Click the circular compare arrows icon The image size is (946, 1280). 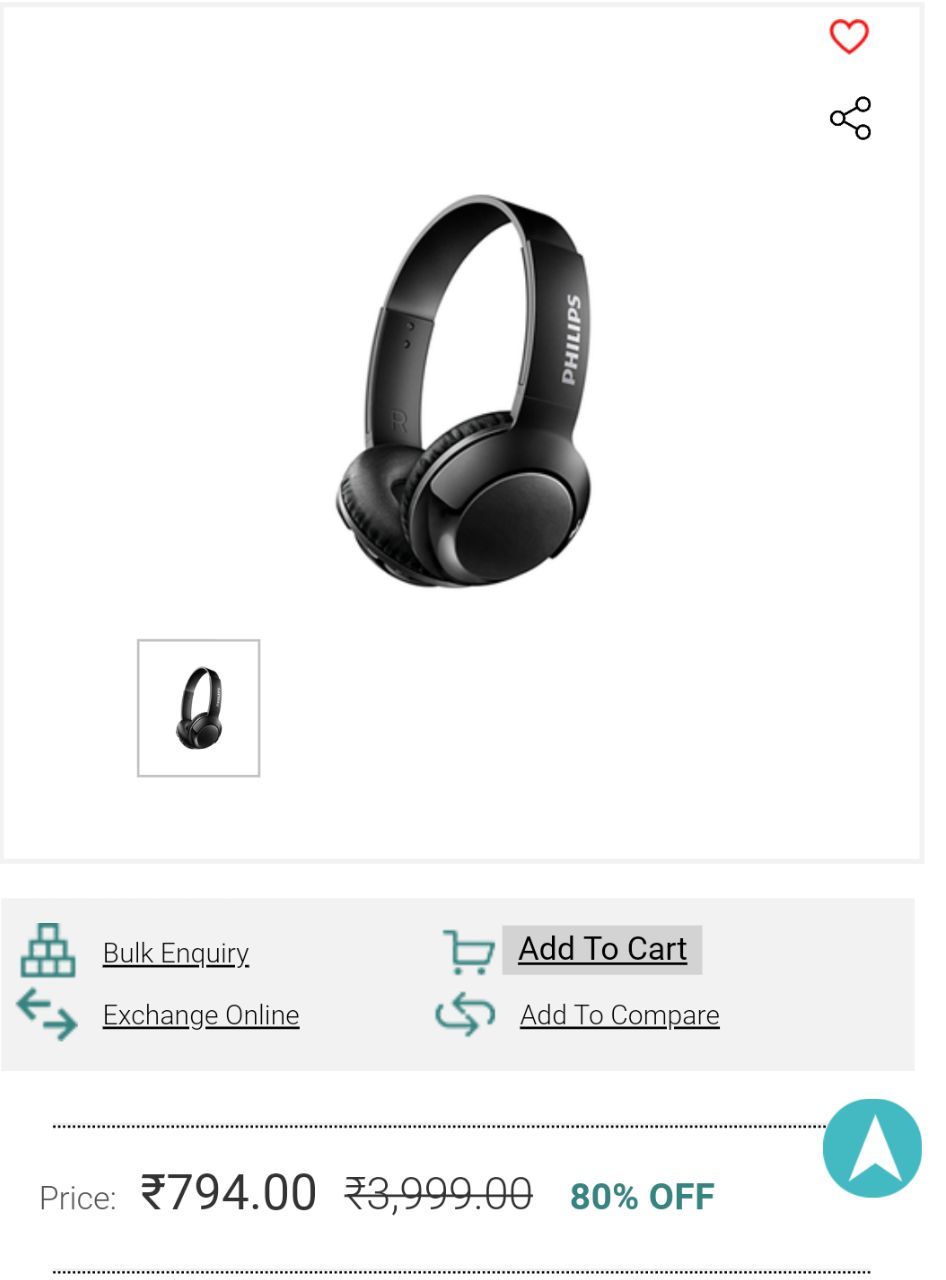coord(465,1015)
